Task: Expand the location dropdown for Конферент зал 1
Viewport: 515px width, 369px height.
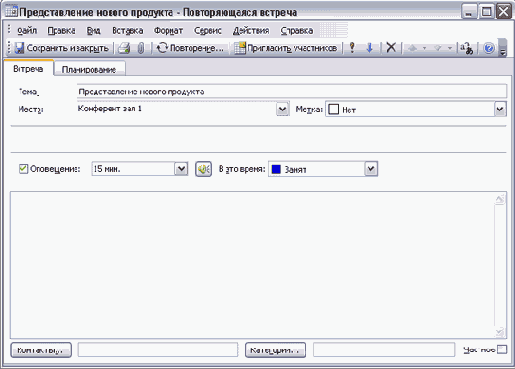Action: point(282,109)
